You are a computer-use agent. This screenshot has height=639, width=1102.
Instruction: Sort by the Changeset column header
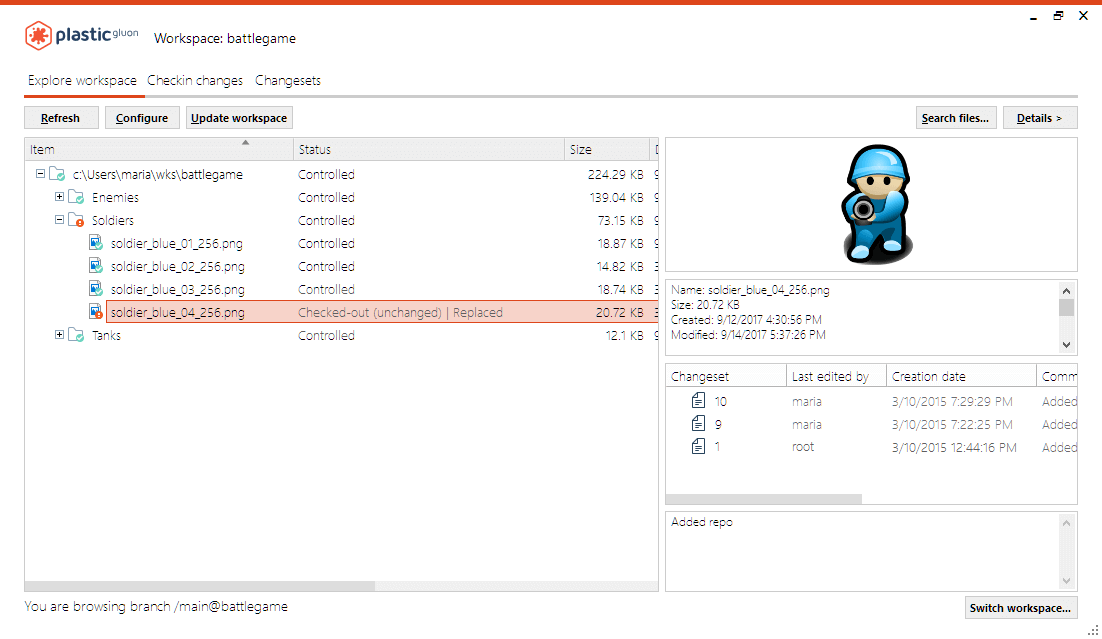pyautogui.click(x=726, y=376)
